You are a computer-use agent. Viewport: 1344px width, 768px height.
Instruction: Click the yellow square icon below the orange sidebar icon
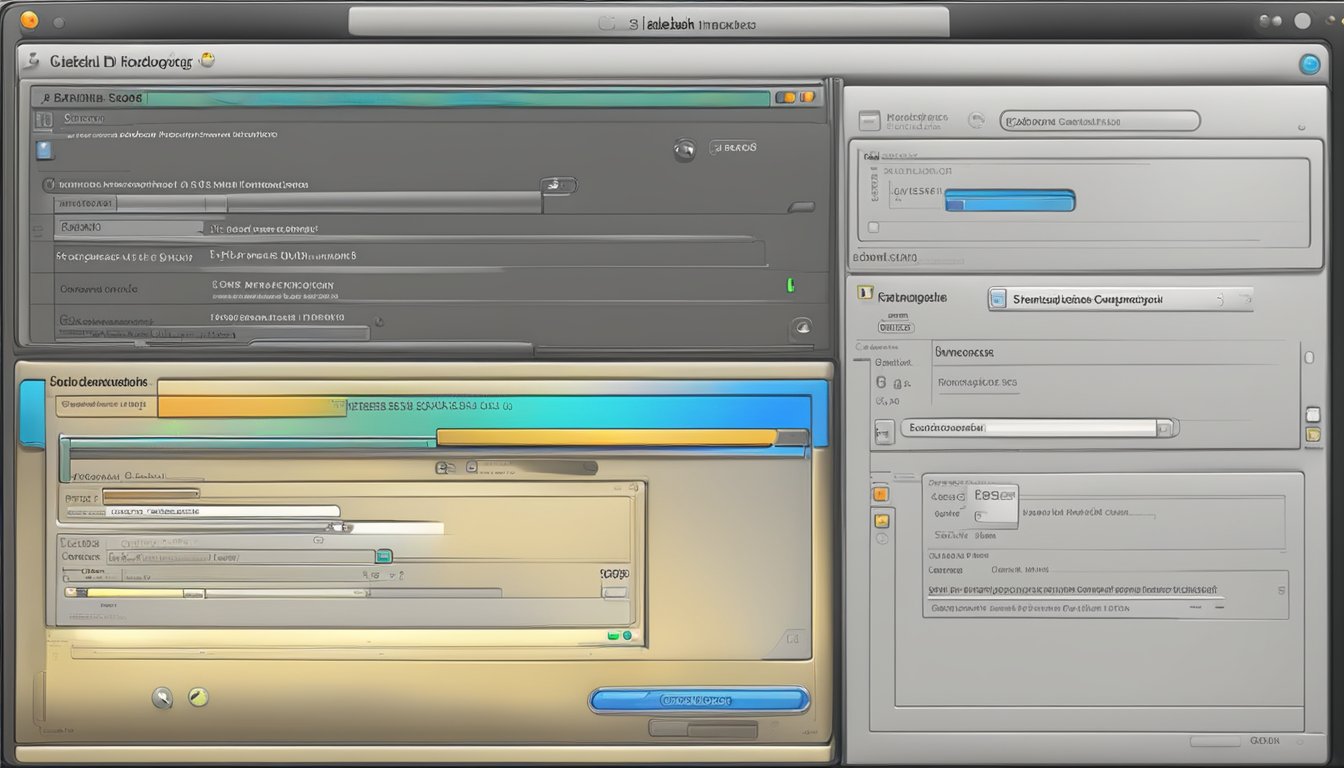click(x=882, y=520)
